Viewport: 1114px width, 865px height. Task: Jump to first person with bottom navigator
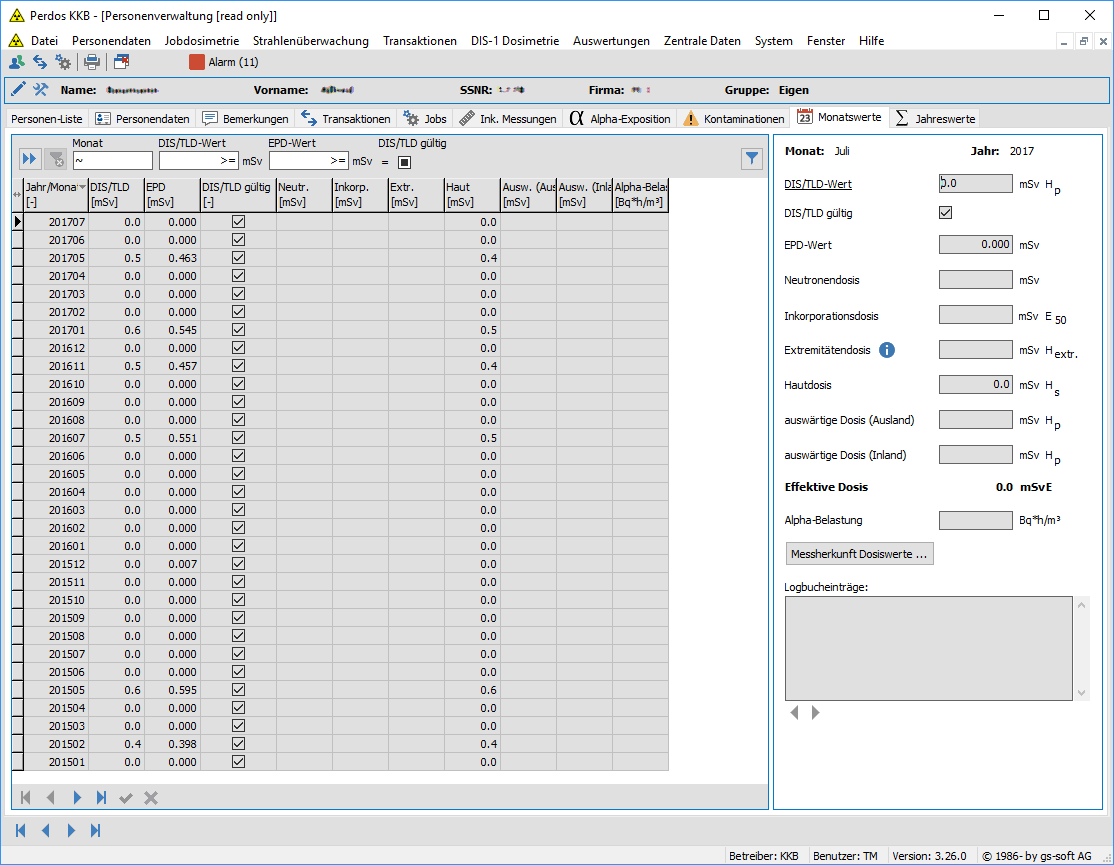click(21, 830)
